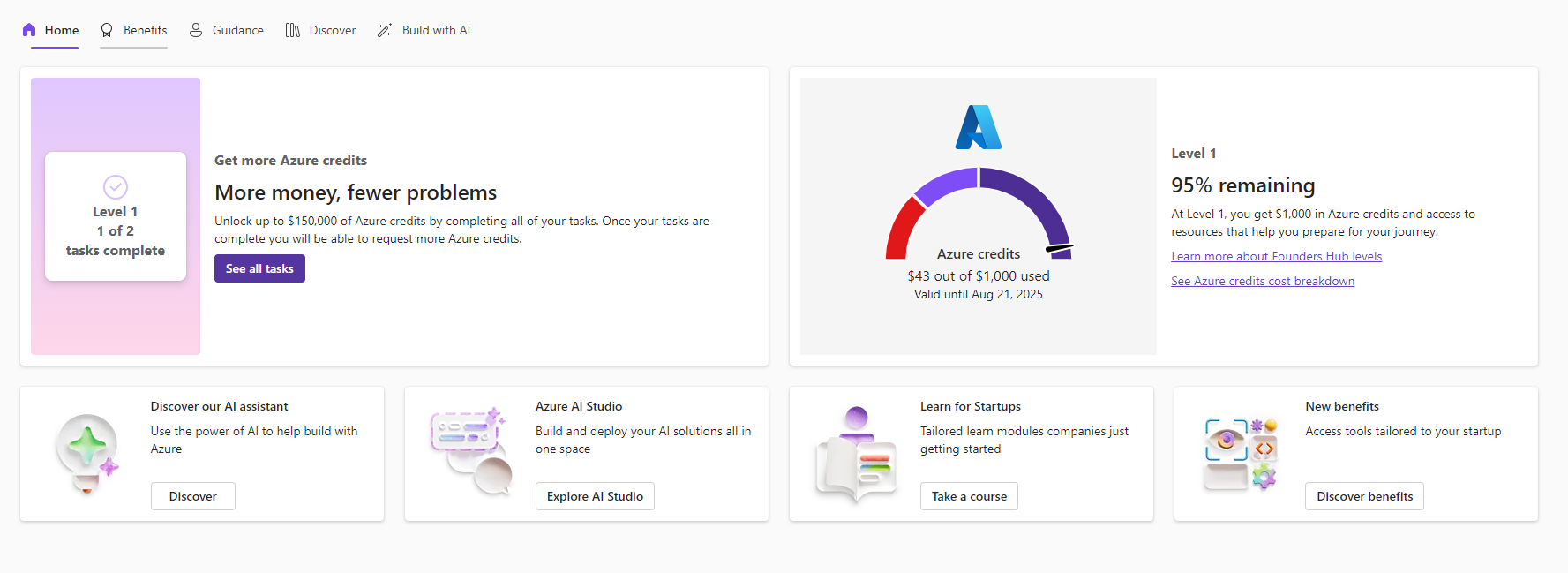Click the Learn for Startups book illustration
Screen dimensions: 1568x573
pyautogui.click(x=856, y=454)
